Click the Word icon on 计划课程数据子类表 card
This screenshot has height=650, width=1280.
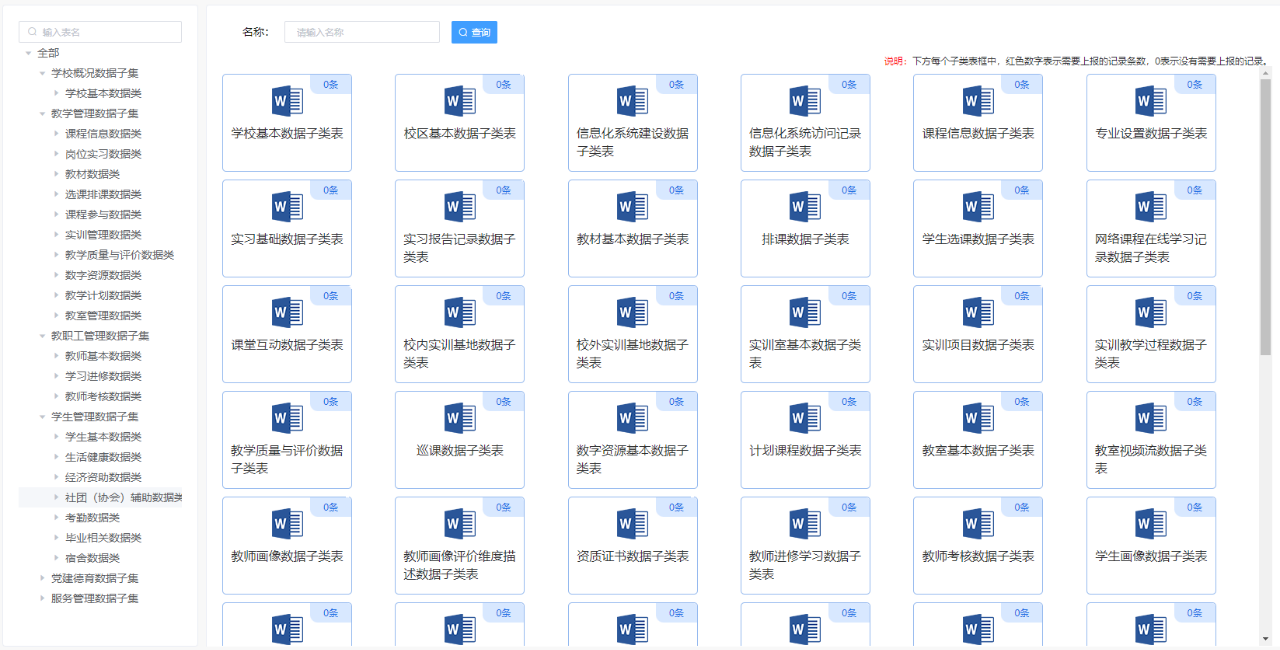(805, 418)
